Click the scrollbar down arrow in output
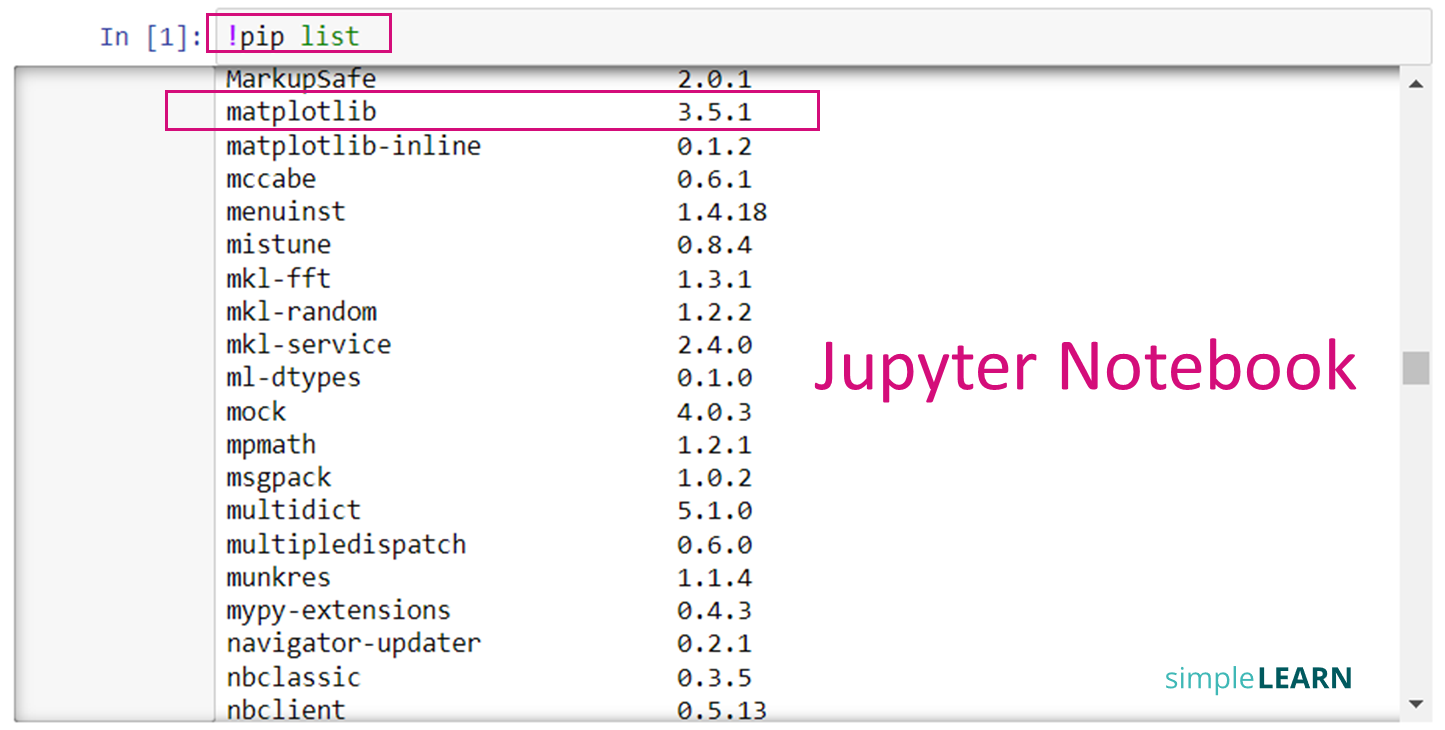 point(1415,704)
